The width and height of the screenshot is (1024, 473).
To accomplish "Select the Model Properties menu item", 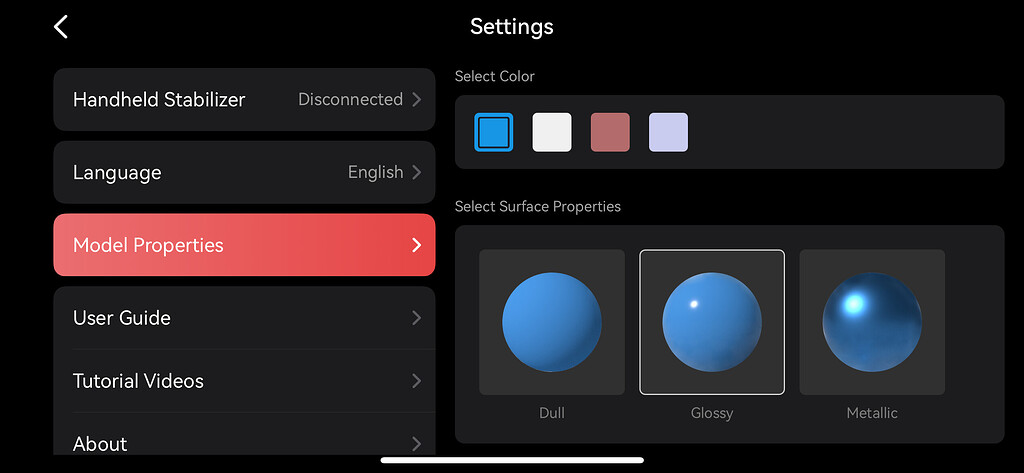I will point(244,245).
